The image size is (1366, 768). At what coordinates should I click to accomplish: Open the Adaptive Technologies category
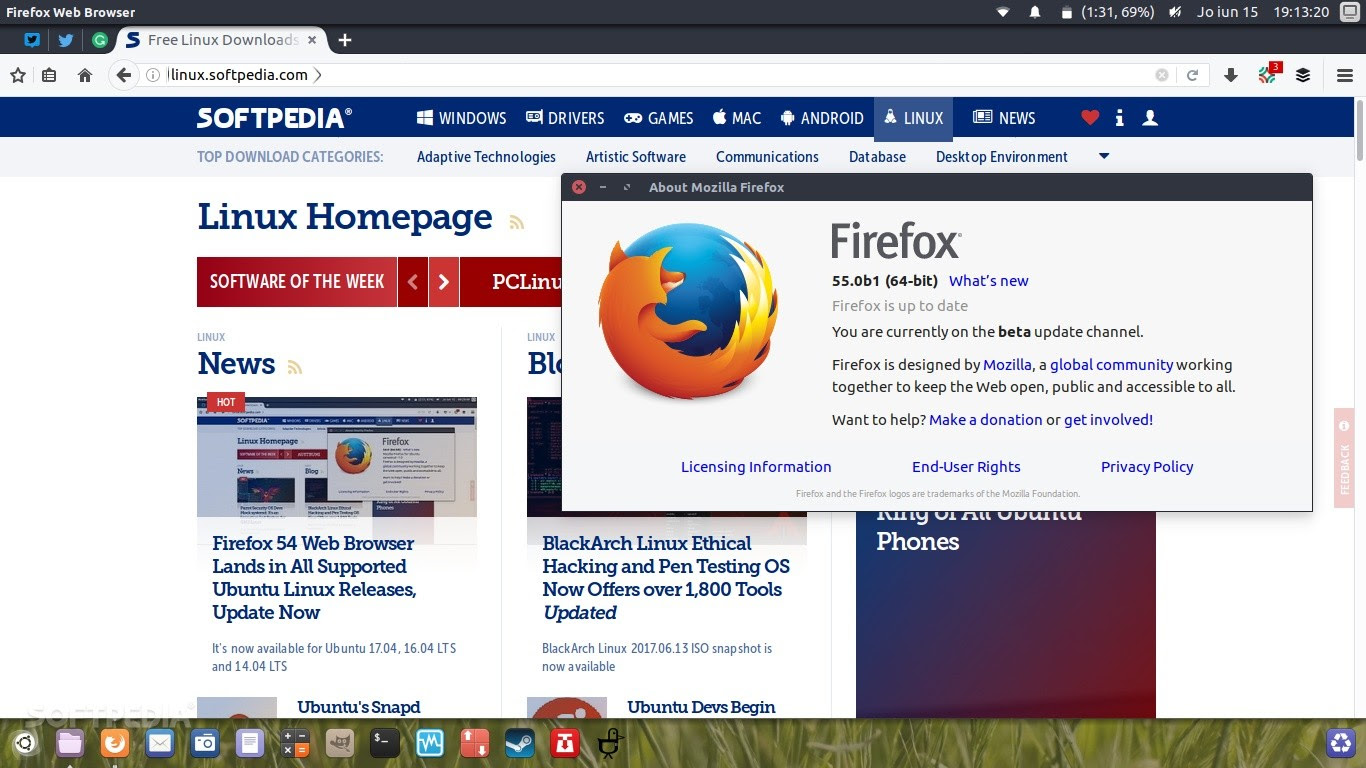486,157
